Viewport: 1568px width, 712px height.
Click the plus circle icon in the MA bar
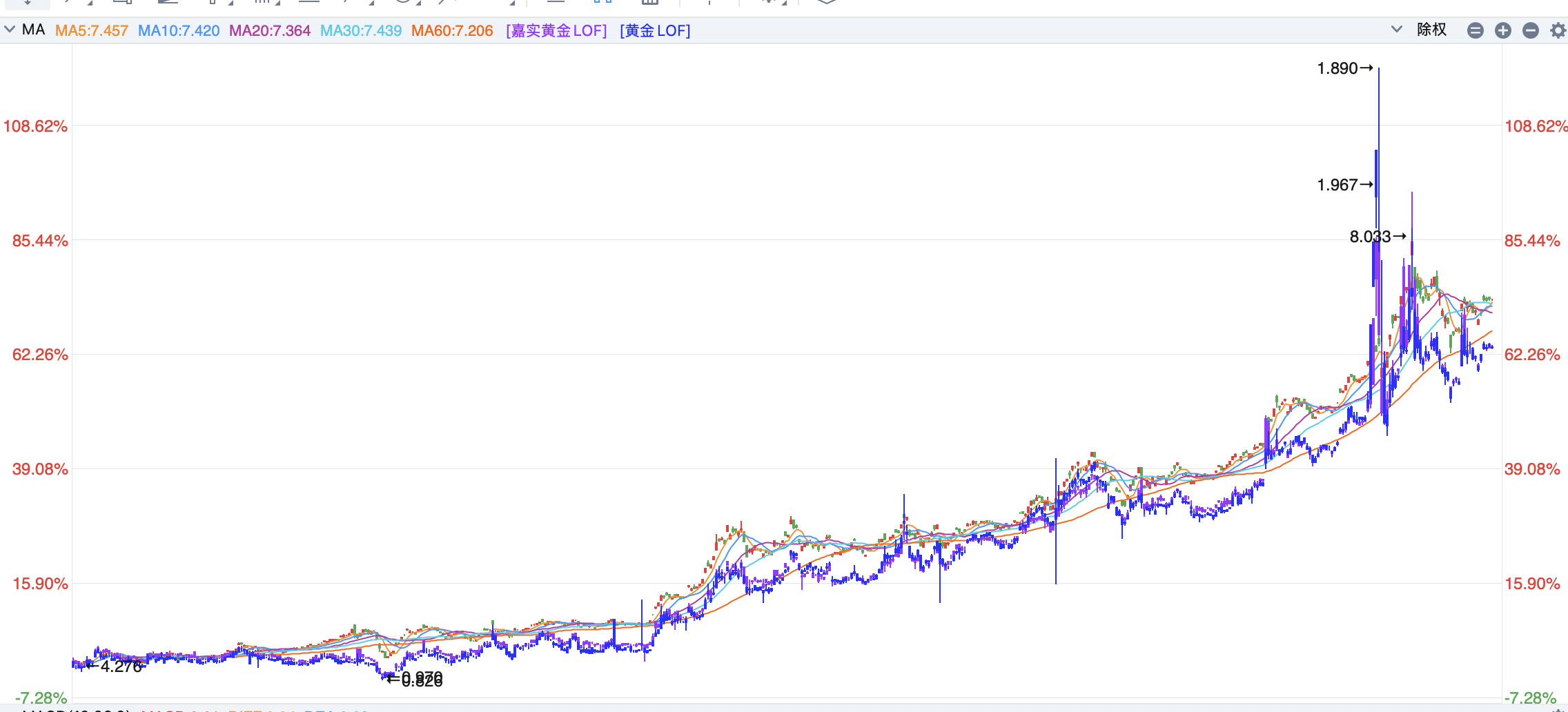click(1502, 30)
